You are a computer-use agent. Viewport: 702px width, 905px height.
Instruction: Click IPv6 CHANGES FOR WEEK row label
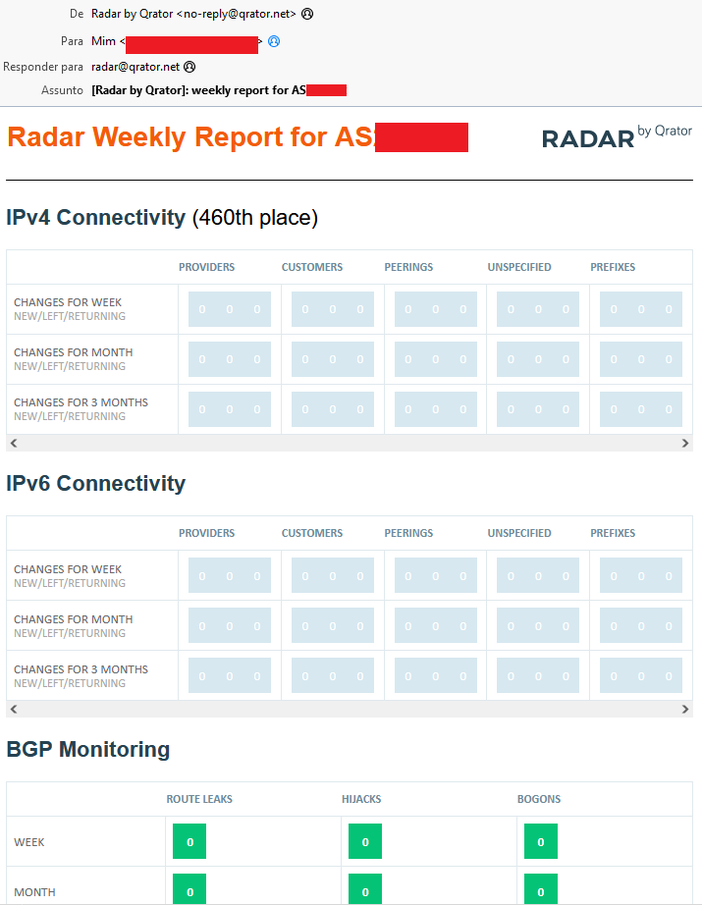(x=68, y=569)
